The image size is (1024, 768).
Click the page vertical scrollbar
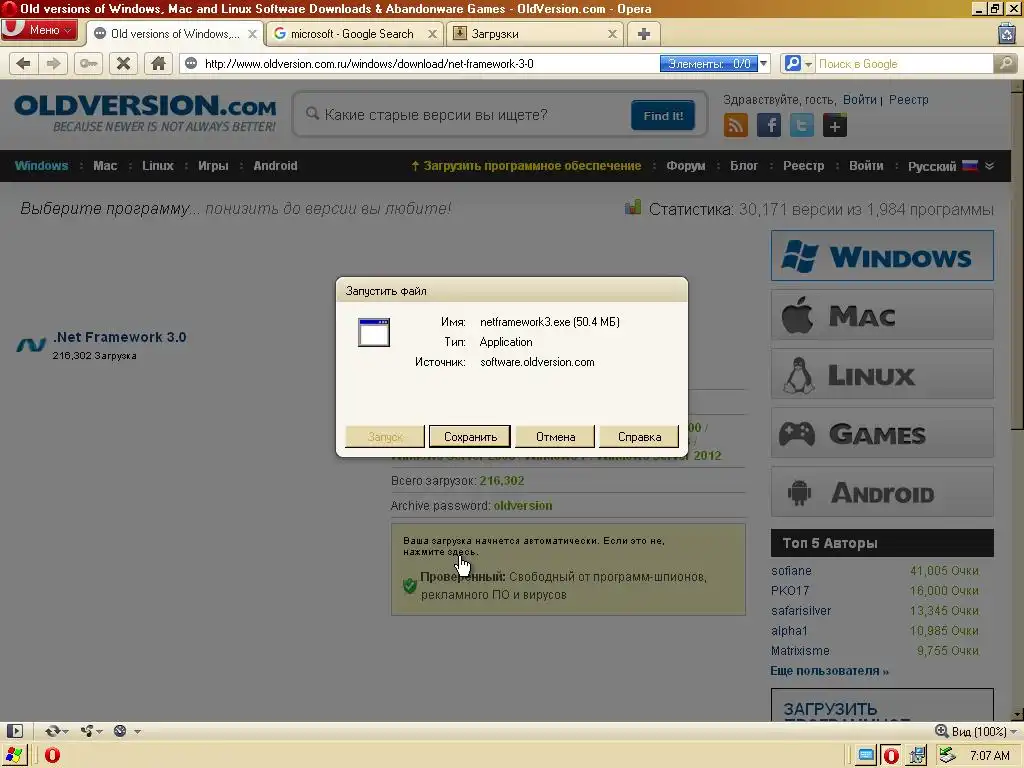coord(1017,400)
